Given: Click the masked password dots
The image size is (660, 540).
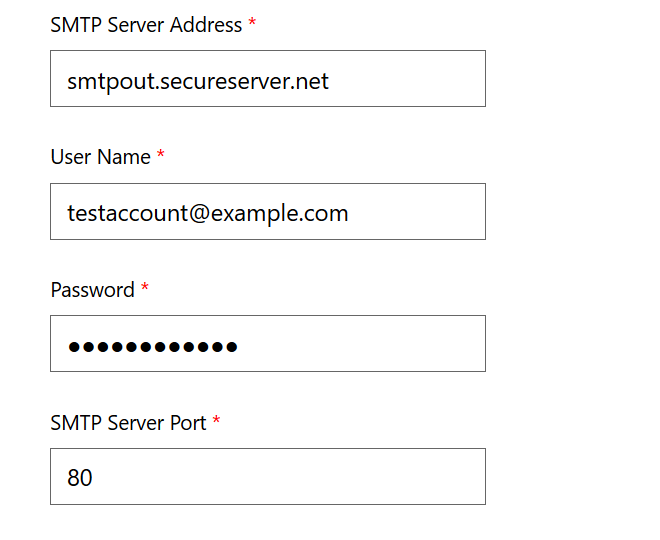Looking at the screenshot, I should pyautogui.click(x=153, y=347).
